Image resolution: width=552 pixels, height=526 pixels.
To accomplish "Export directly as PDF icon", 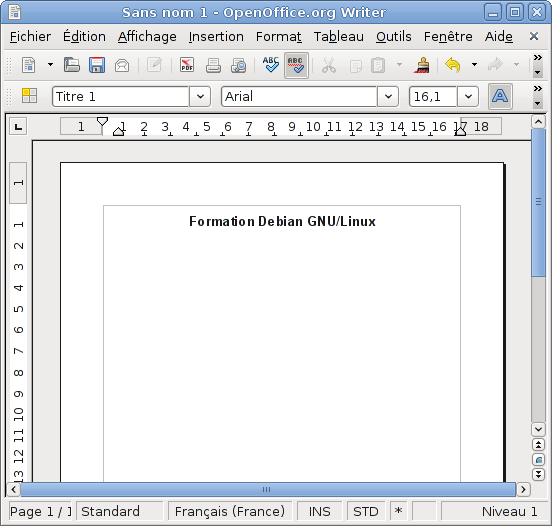I will (187, 65).
